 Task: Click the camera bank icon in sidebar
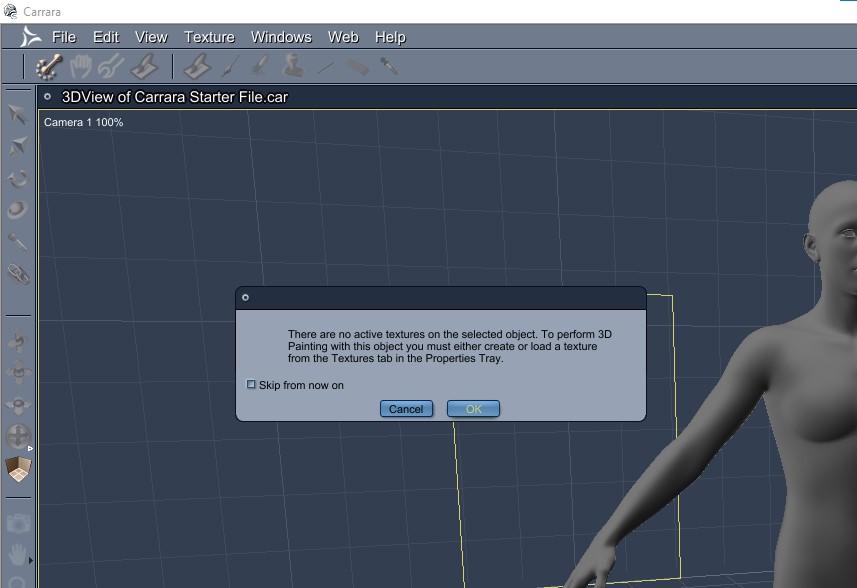point(18,405)
